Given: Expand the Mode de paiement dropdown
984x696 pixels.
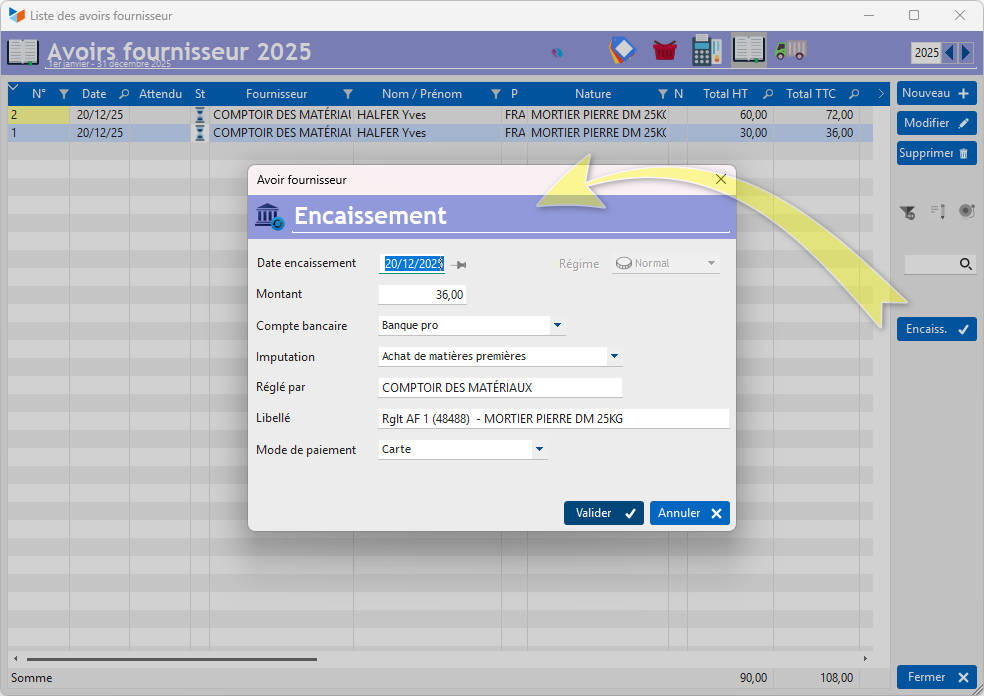Looking at the screenshot, I should pyautogui.click(x=540, y=450).
